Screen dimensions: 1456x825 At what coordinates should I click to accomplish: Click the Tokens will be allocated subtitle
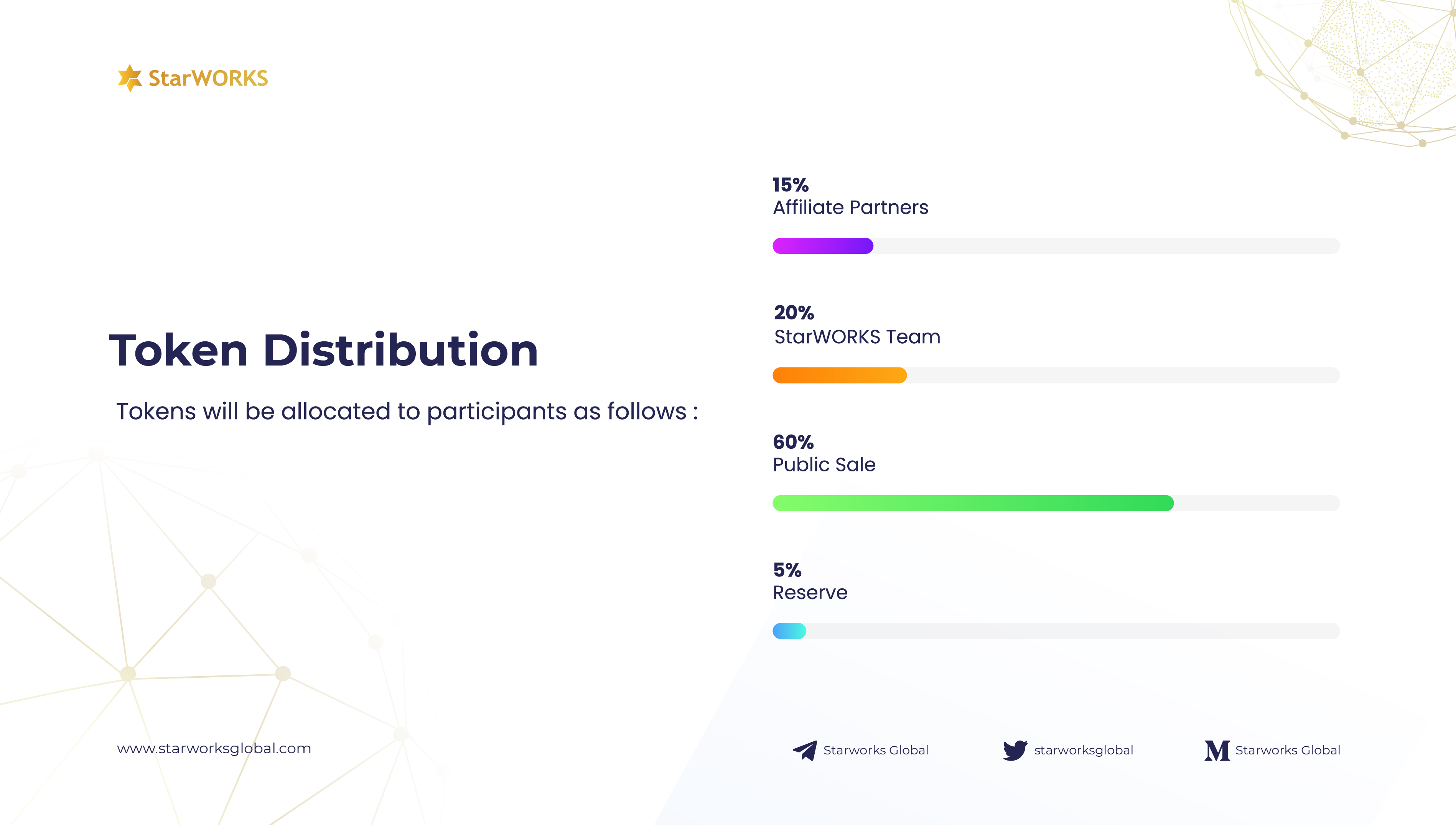click(407, 412)
